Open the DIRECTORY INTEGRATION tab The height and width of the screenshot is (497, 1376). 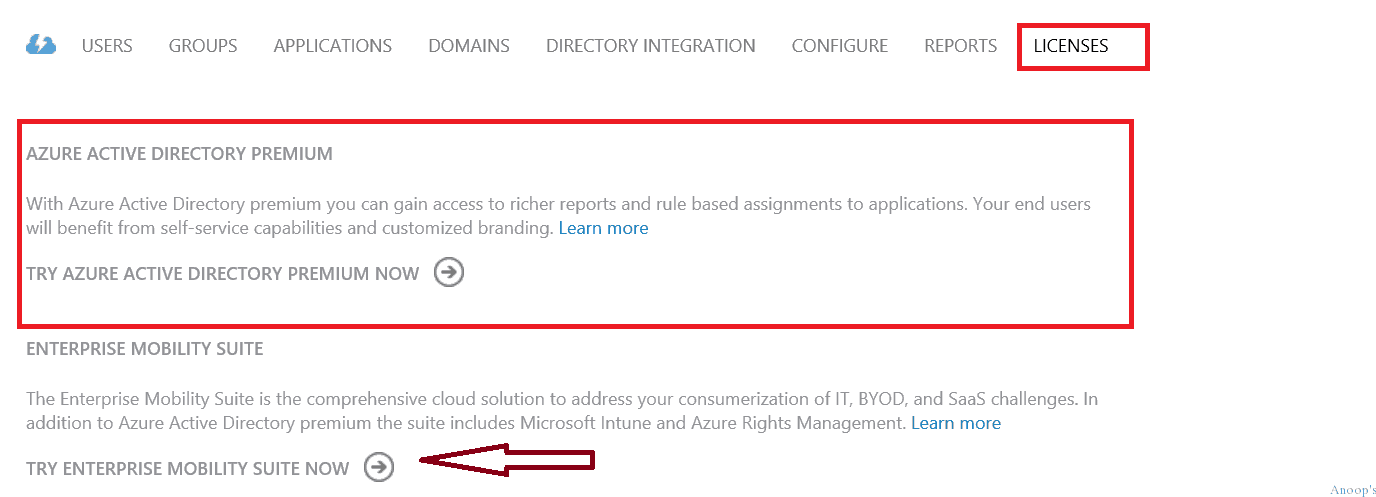point(651,46)
